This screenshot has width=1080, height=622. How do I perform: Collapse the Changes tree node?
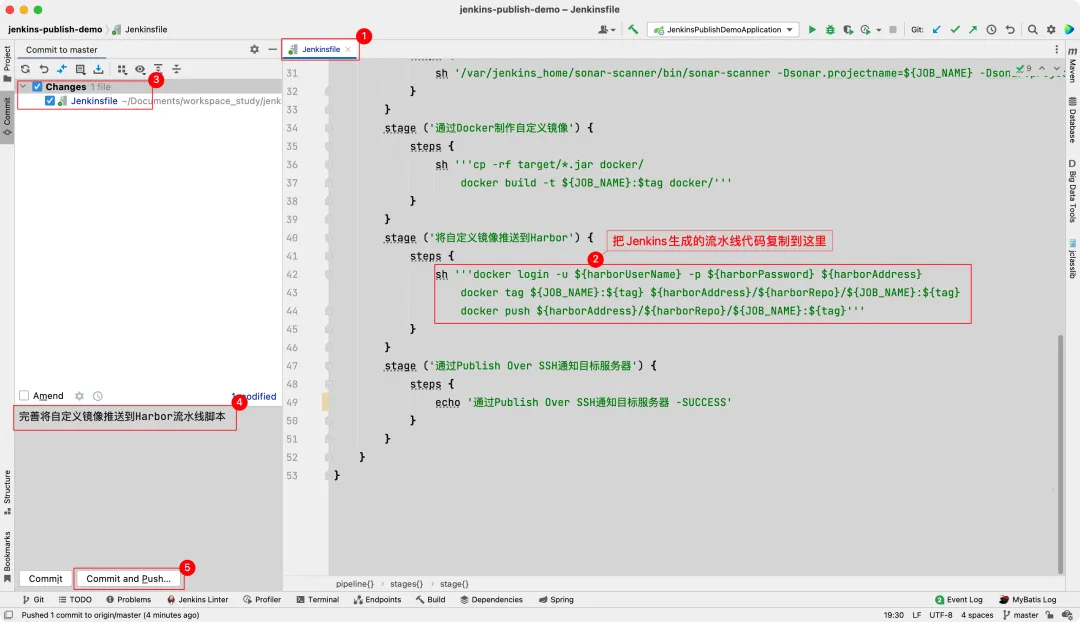[x=24, y=87]
